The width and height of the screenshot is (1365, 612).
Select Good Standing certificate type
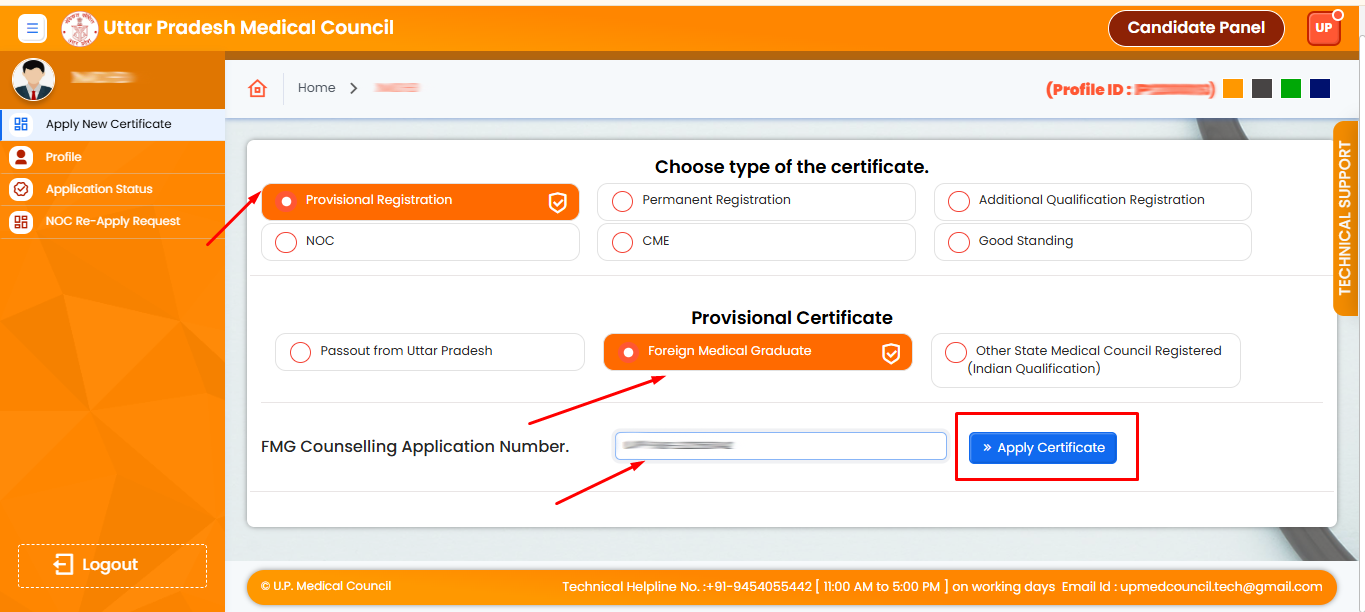(959, 242)
